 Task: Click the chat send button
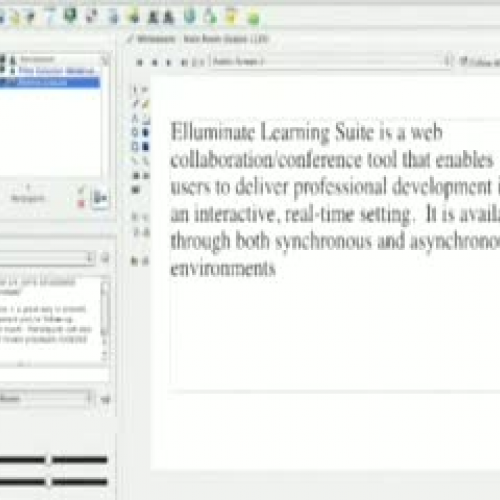click(105, 399)
